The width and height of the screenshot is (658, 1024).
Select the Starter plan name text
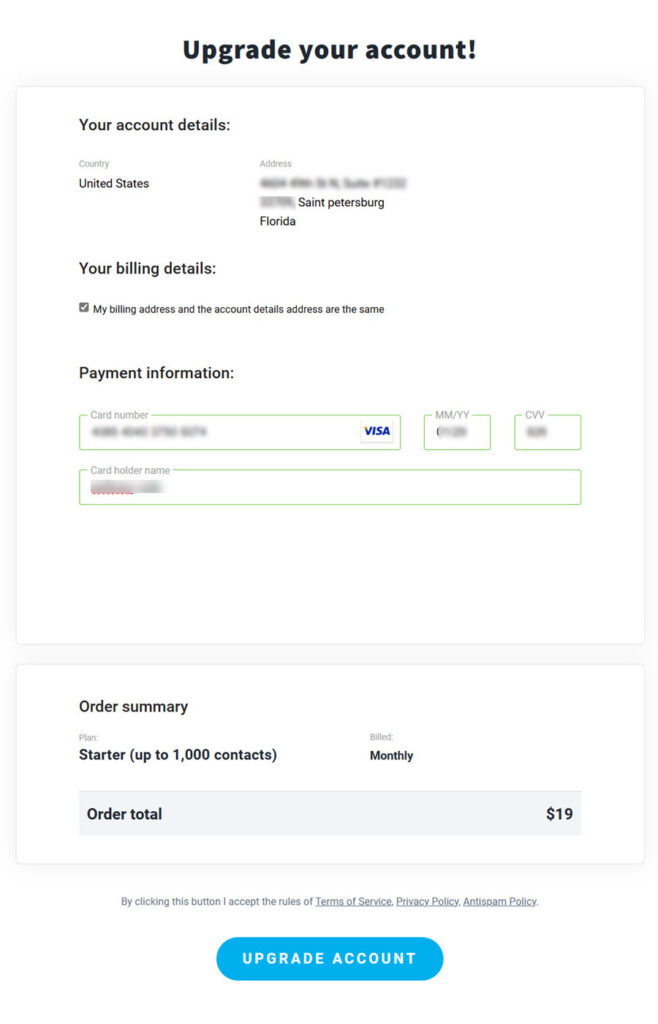pyautogui.click(x=178, y=755)
